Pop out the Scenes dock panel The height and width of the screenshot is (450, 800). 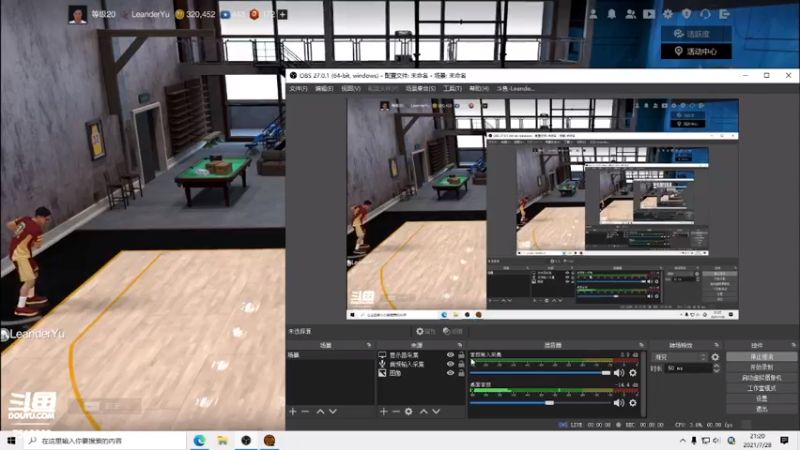pos(369,345)
